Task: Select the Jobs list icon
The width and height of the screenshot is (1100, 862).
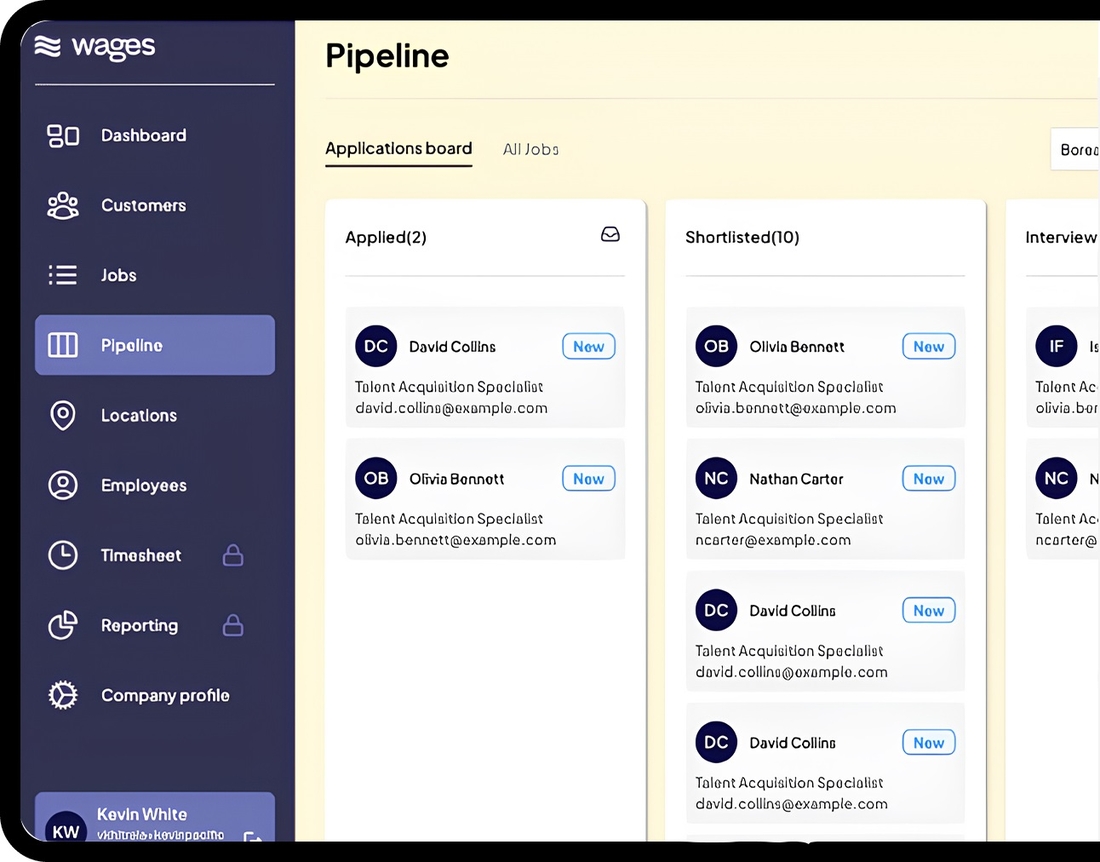Action: 63,275
